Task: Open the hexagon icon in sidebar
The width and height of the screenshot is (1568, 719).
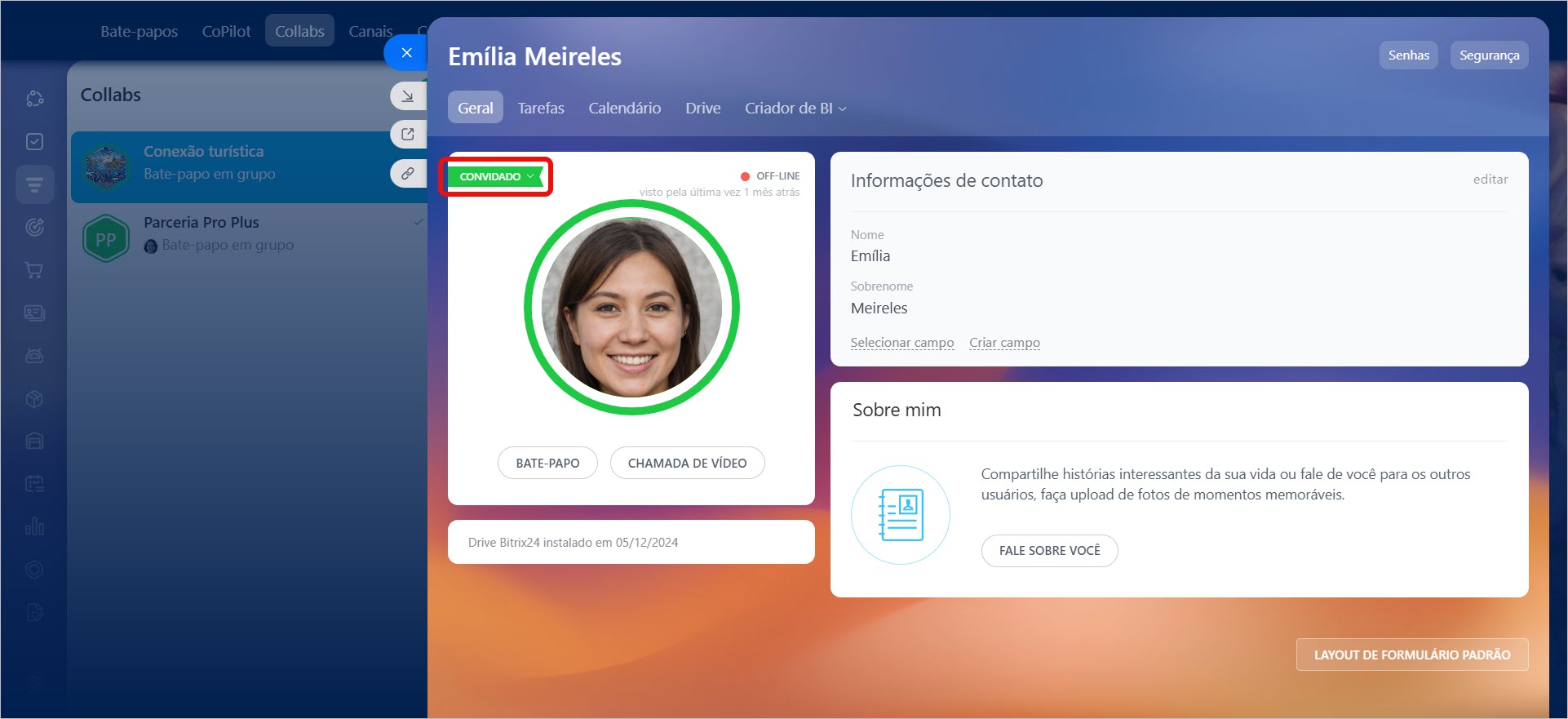Action: pyautogui.click(x=34, y=570)
